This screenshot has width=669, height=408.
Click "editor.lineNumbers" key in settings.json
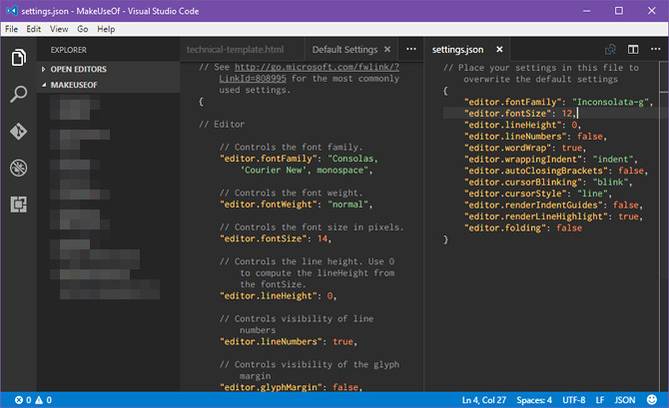(515, 137)
